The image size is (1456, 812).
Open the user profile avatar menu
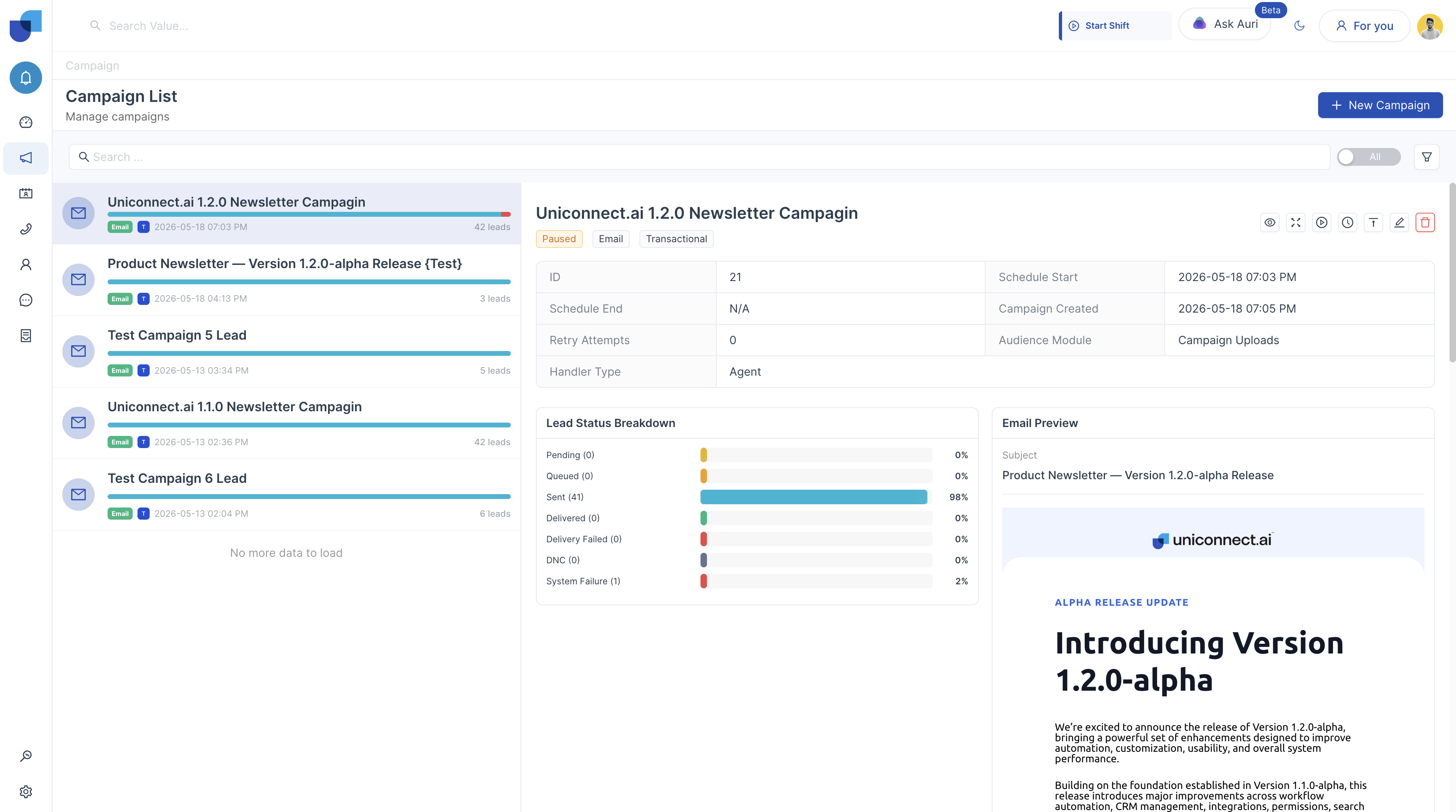click(1430, 26)
